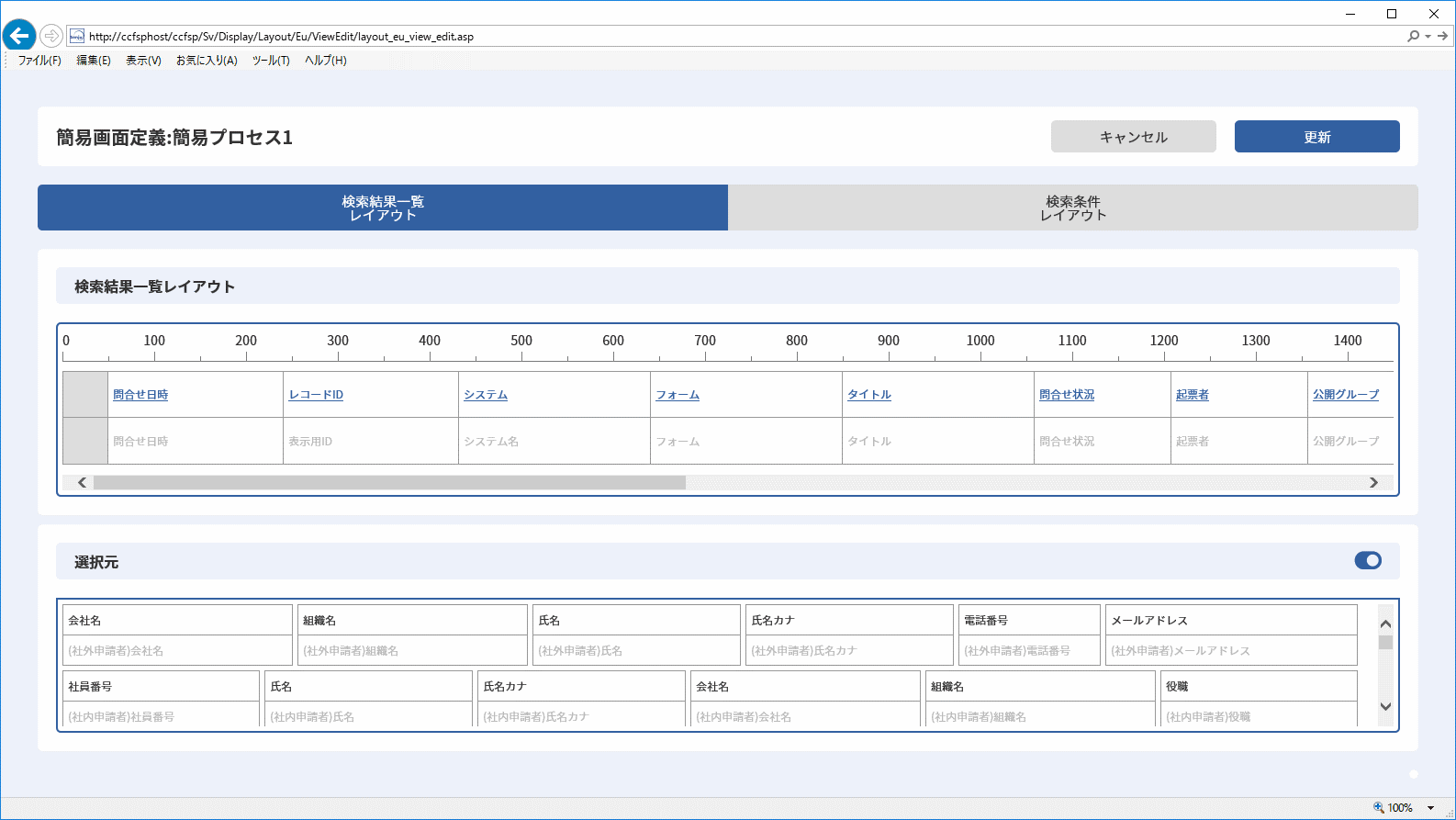
Task: Click the 問合せ状況 column header link
Action: coord(1067,395)
